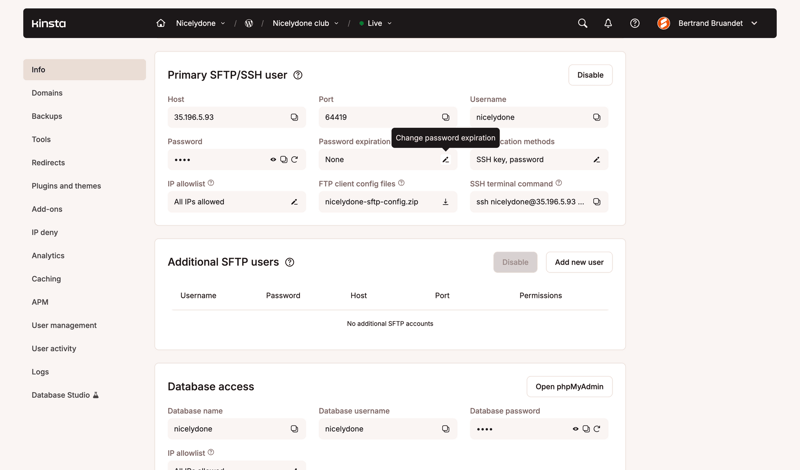Viewport: 800px width, 470px height.
Task: Click 'No additional SFTP accounts' text
Action: (390, 324)
